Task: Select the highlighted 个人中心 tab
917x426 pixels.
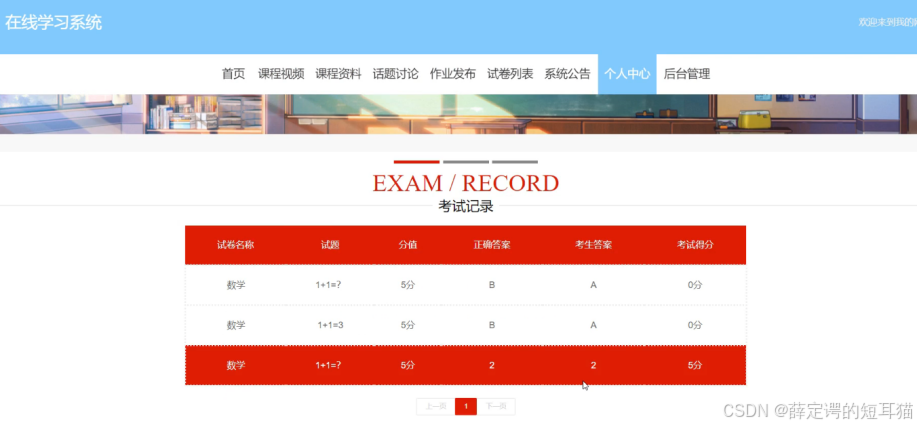Action: click(x=627, y=74)
